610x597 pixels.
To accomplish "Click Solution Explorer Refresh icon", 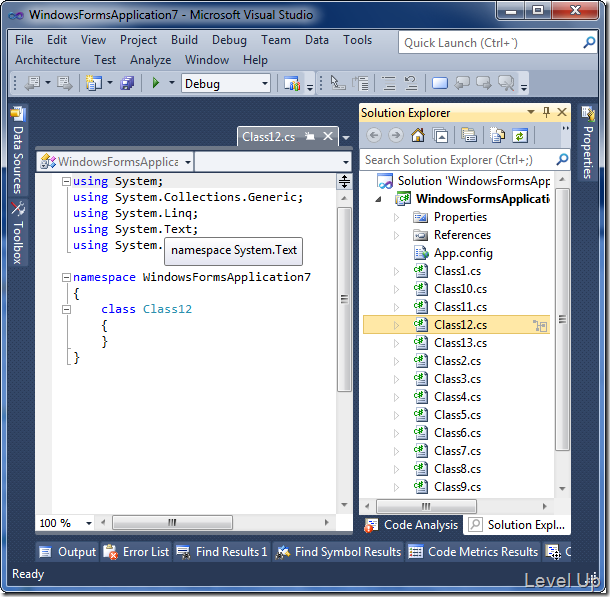I will 520,136.
